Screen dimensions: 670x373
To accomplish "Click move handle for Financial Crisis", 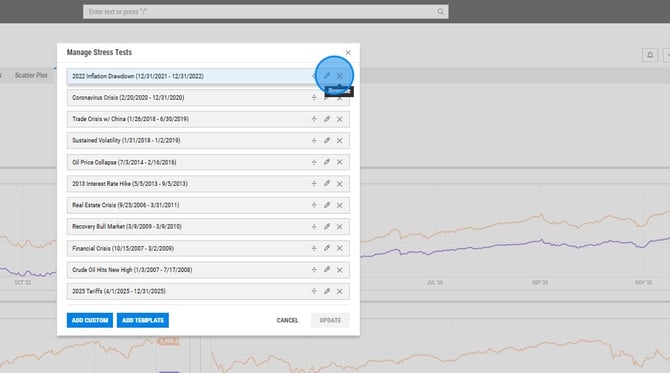I will (x=314, y=248).
